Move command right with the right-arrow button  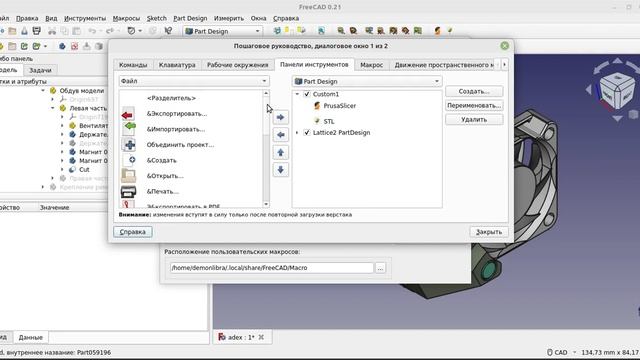280,117
